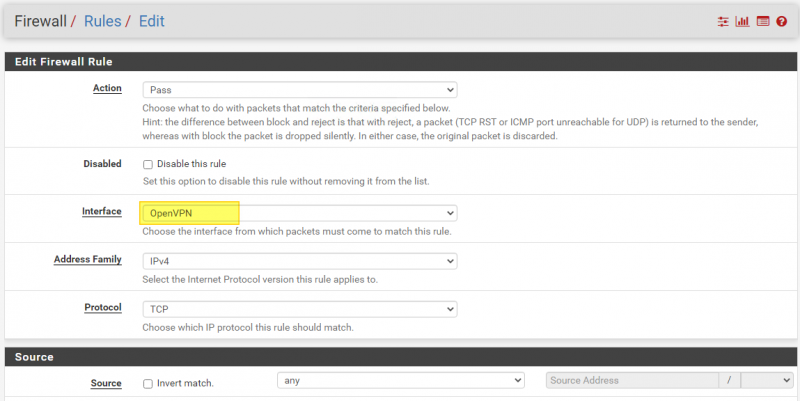Viewport: 800px width, 401px height.
Task: Open the Address Family dropdown showing IPv4
Action: click(x=300, y=261)
